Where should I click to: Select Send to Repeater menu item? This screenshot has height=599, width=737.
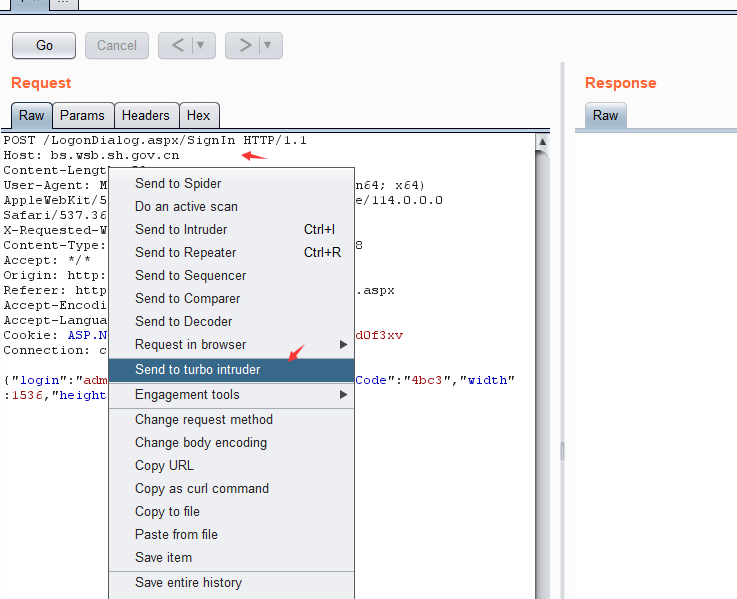186,253
